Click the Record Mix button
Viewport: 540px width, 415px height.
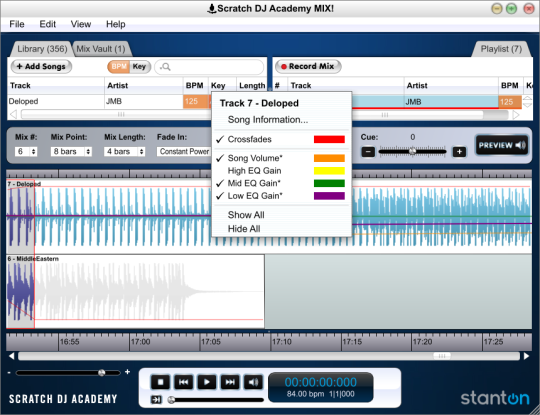click(308, 66)
